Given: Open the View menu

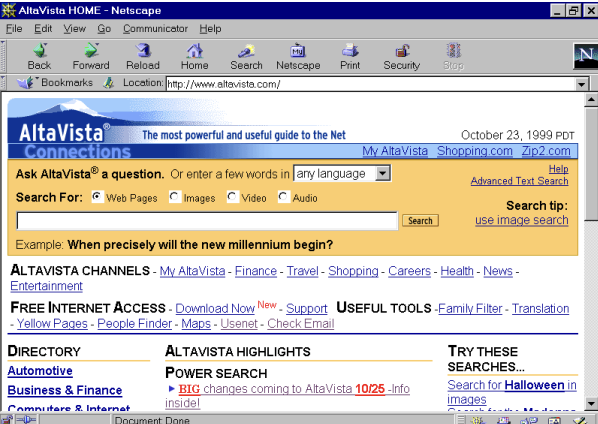Looking at the screenshot, I should click(x=74, y=29).
